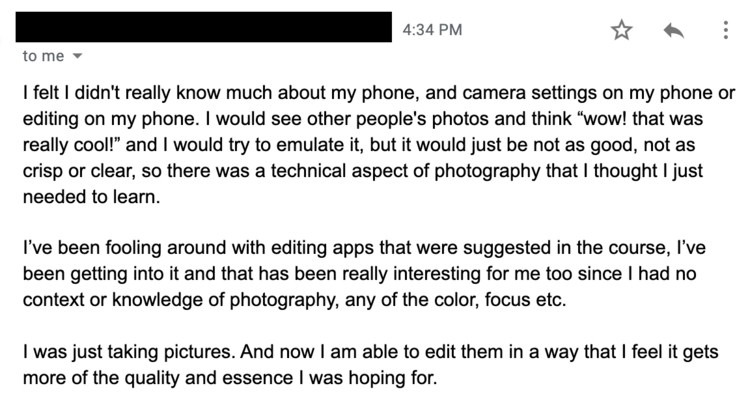Click the reply arrow icon
750x415 pixels.
pyautogui.click(x=672, y=31)
